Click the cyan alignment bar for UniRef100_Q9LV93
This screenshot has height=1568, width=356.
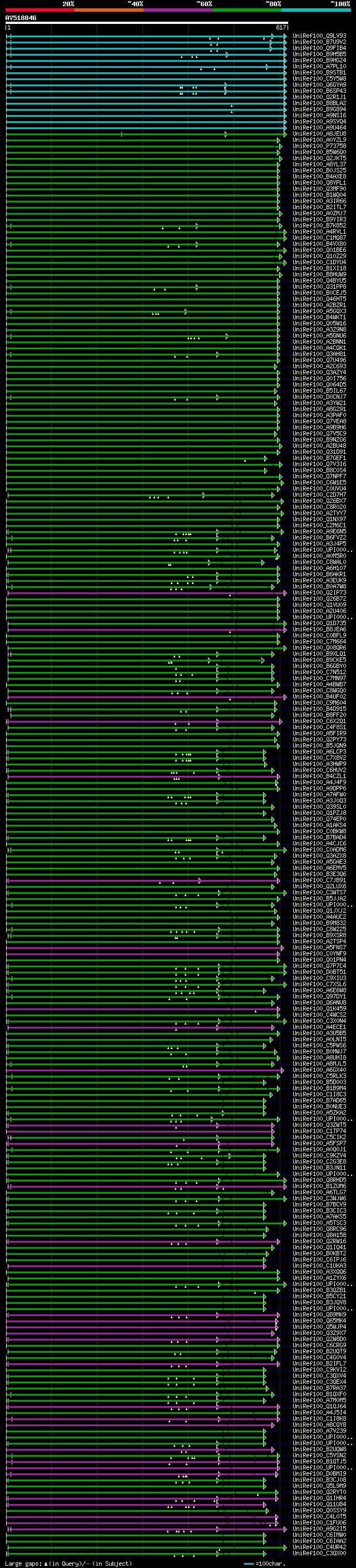click(147, 36)
